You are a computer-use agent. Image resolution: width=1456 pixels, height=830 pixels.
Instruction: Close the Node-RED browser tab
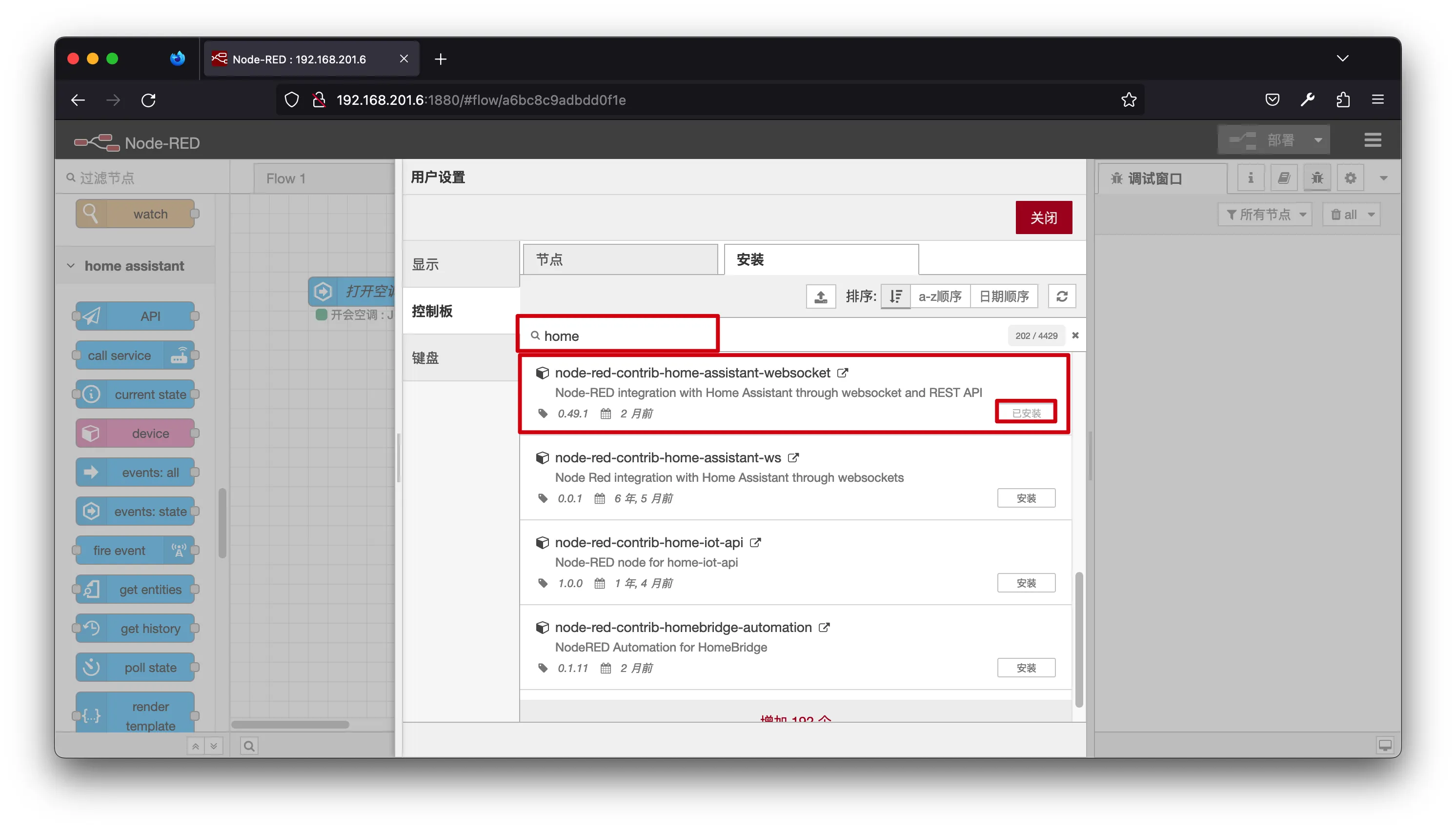[404, 59]
